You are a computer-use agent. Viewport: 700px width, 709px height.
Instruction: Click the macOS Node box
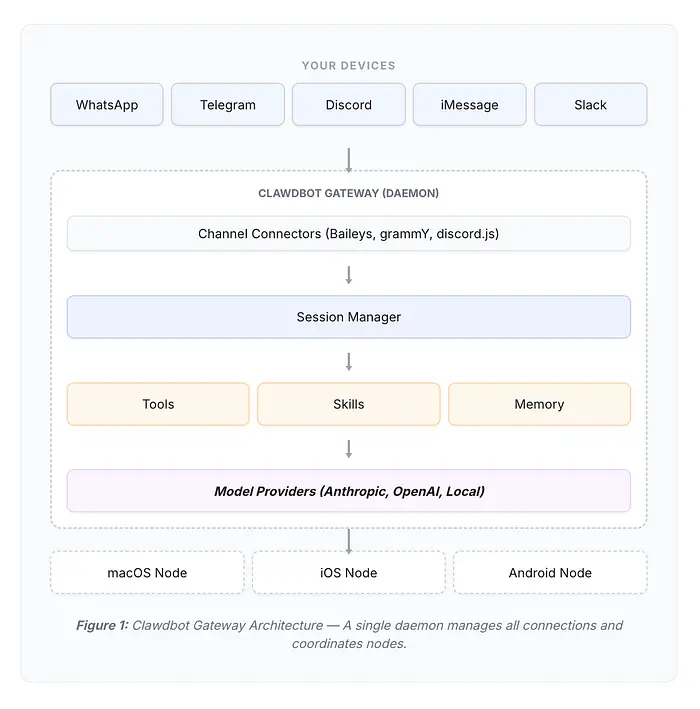[147, 573]
